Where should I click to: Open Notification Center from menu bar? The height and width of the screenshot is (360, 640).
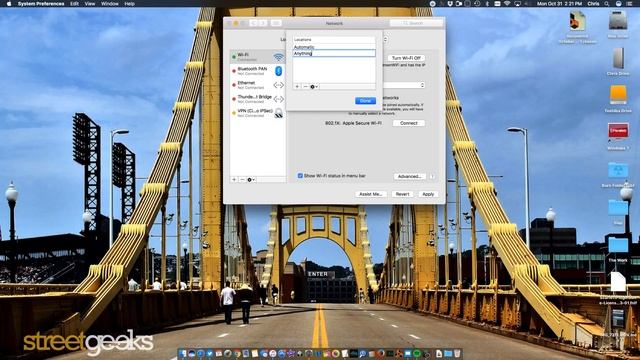629,4
